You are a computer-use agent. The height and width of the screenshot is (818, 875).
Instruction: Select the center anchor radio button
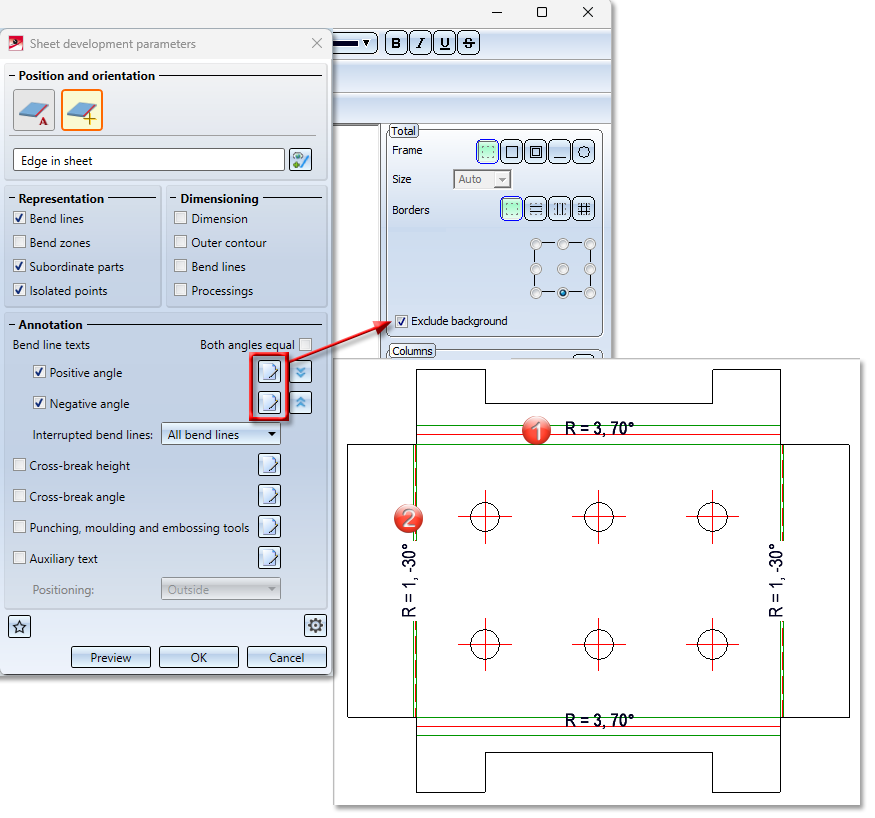point(563,269)
